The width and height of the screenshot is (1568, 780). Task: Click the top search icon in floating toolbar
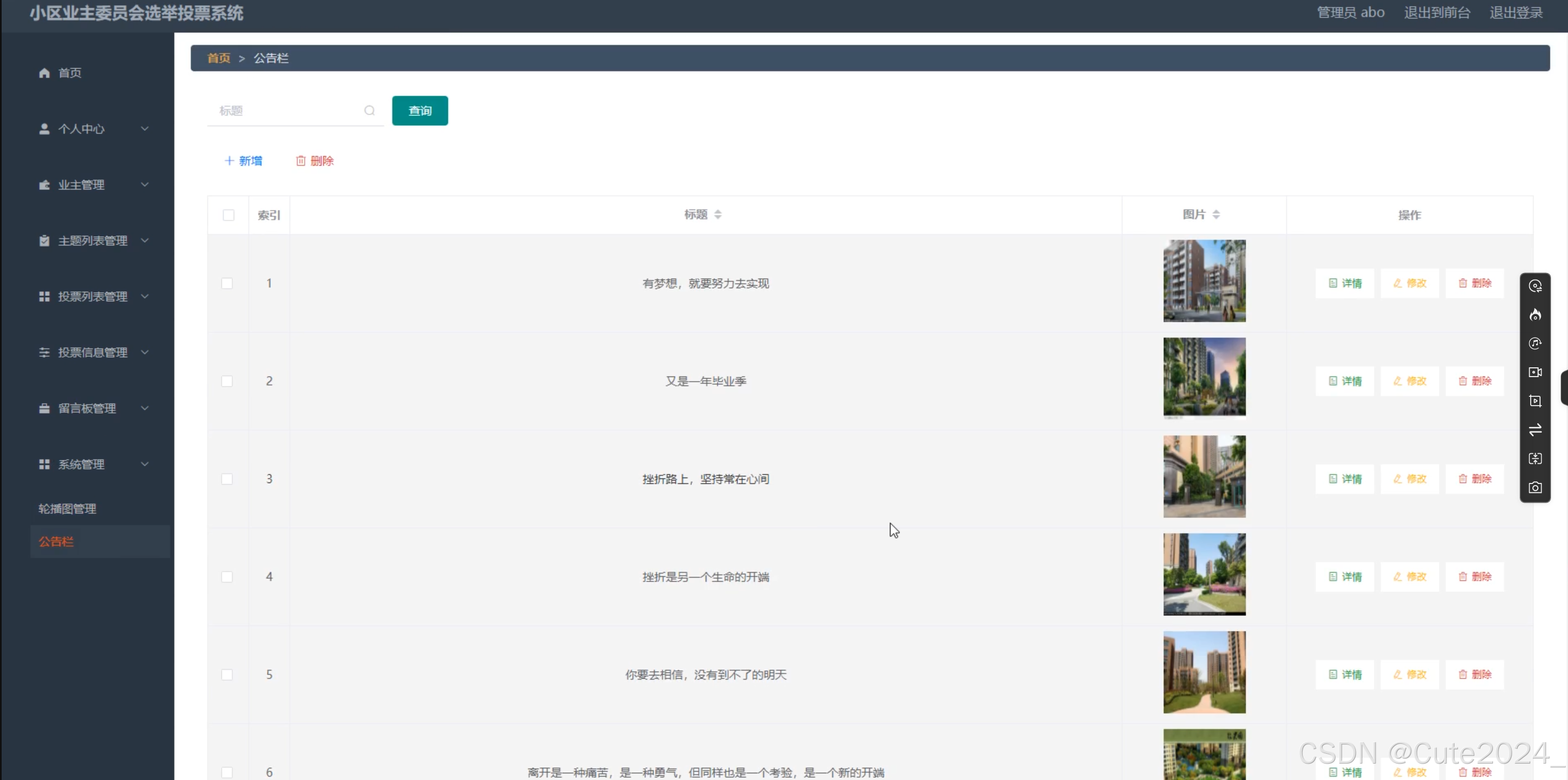(1535, 287)
